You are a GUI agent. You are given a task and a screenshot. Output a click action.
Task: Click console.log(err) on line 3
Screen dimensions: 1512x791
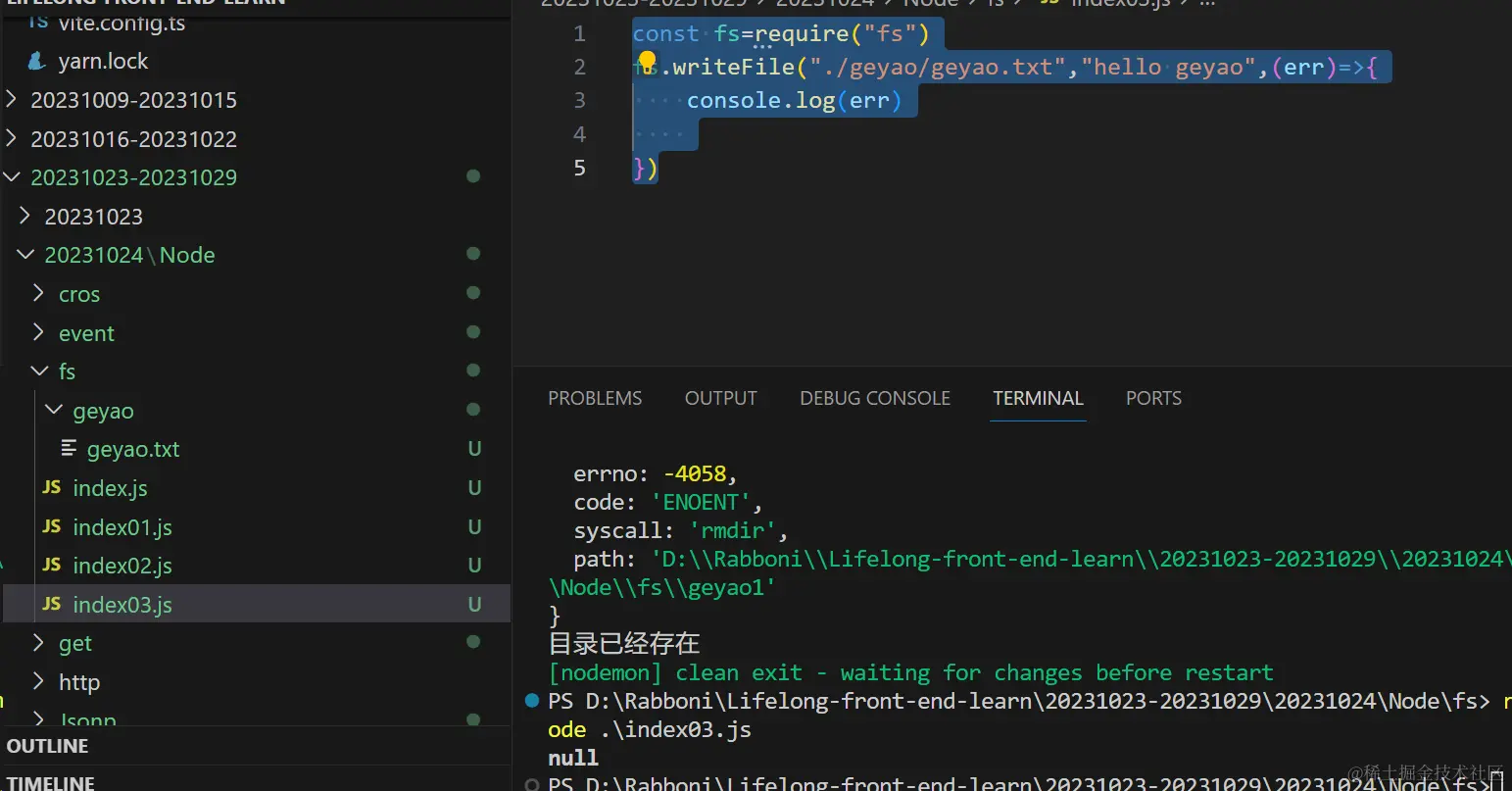(794, 100)
